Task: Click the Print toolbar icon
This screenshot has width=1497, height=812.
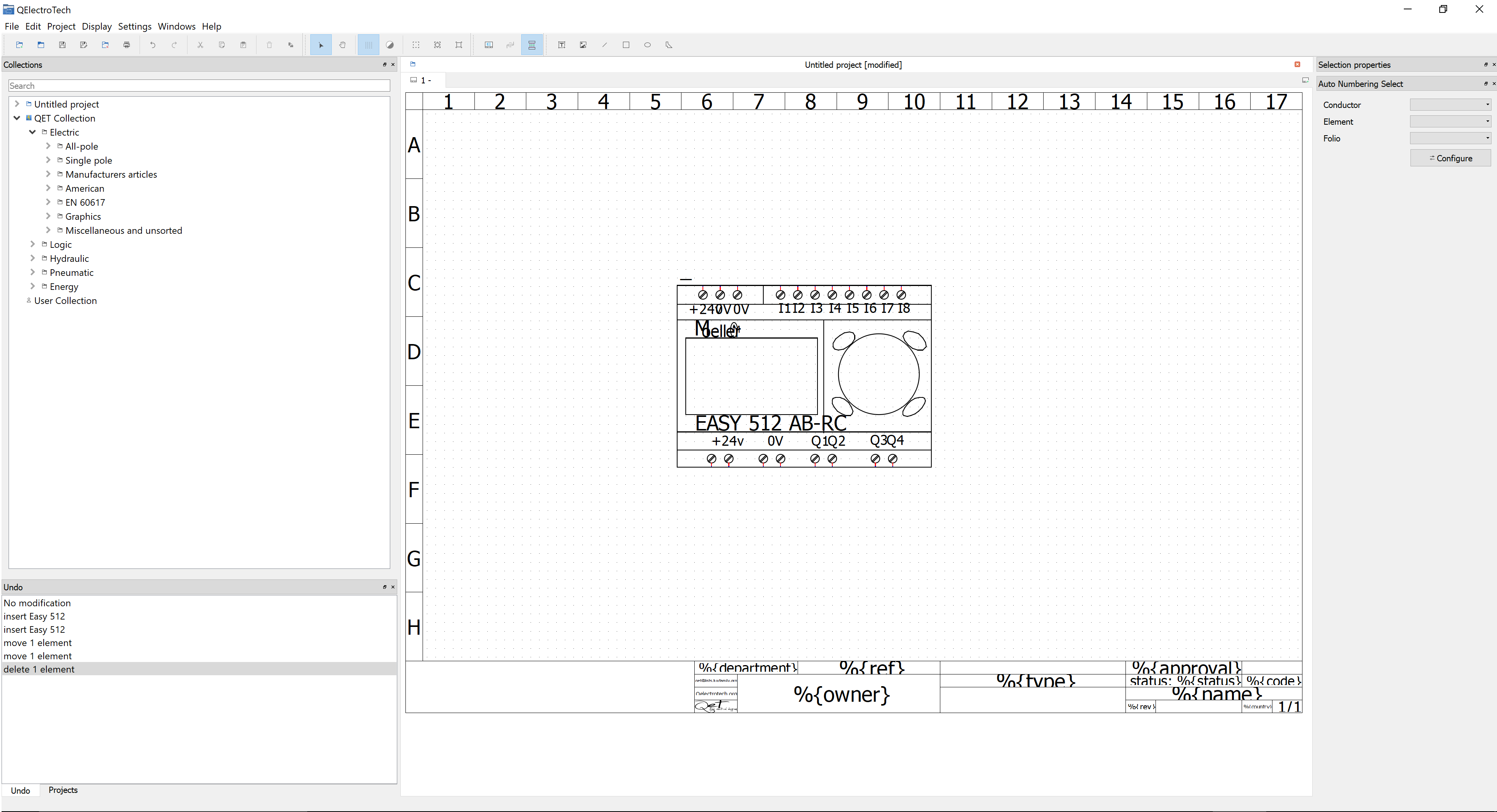Action: (127, 45)
